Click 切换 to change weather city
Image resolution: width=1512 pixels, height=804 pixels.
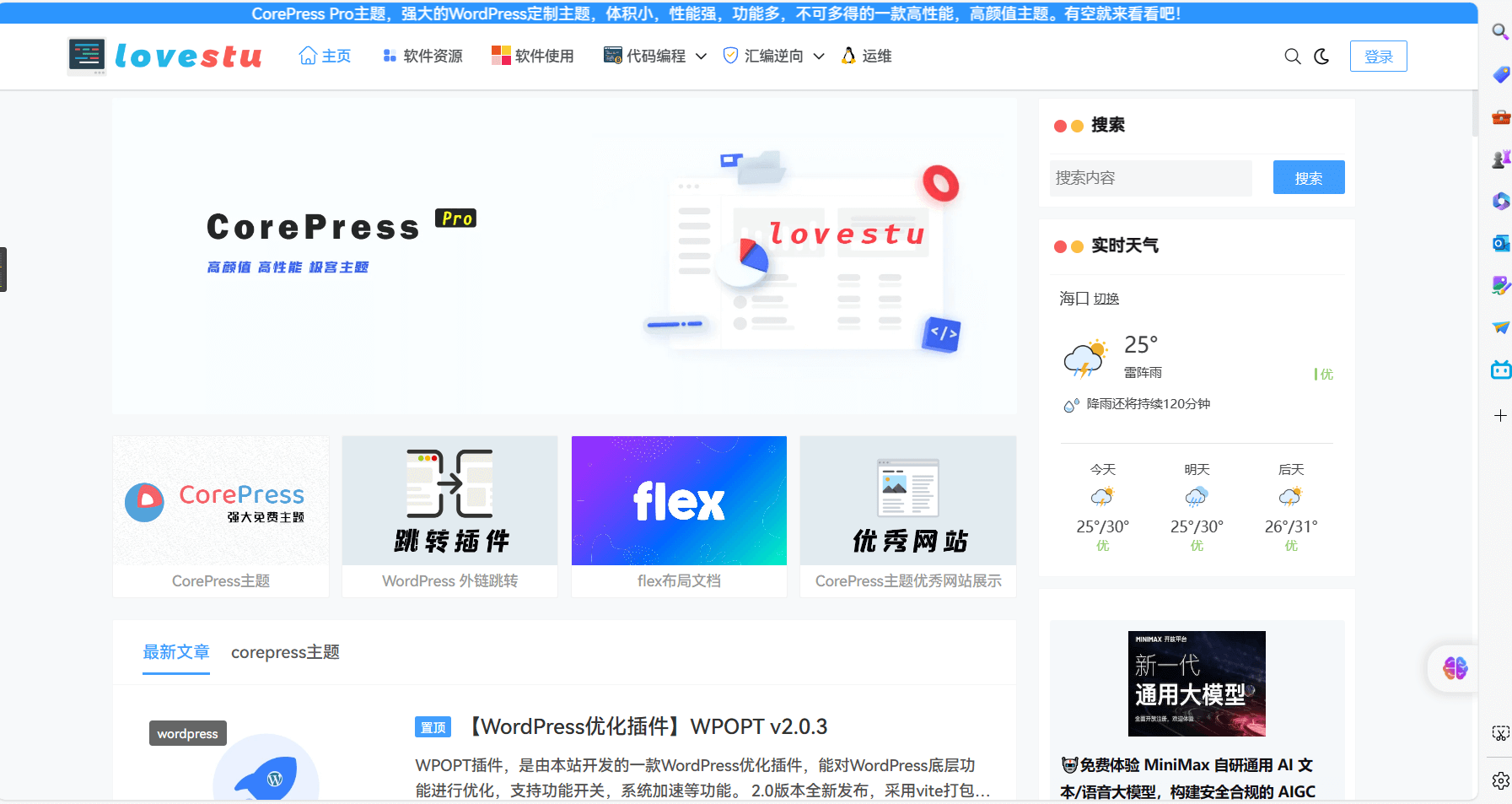coord(1106,299)
